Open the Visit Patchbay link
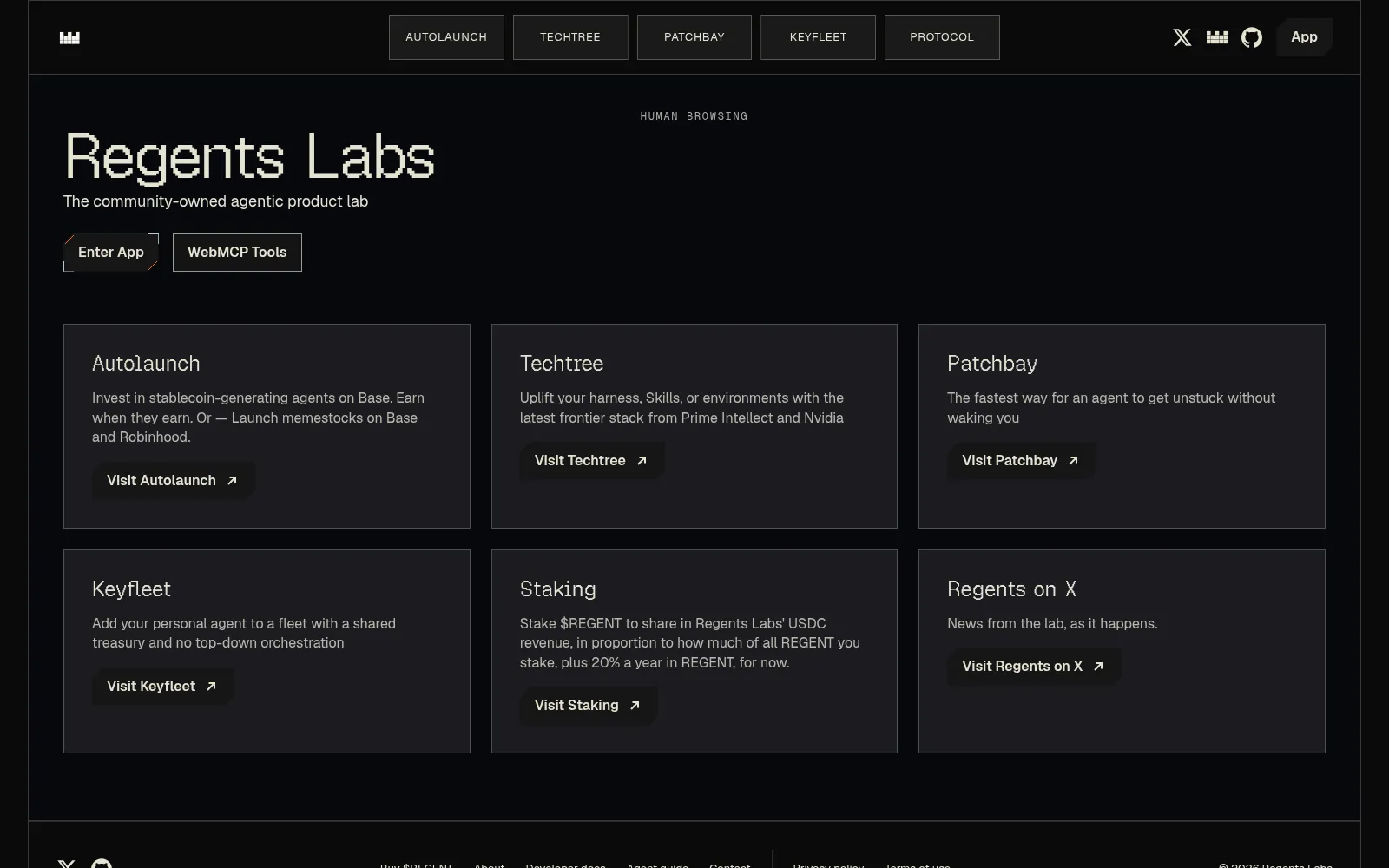 click(x=1021, y=461)
